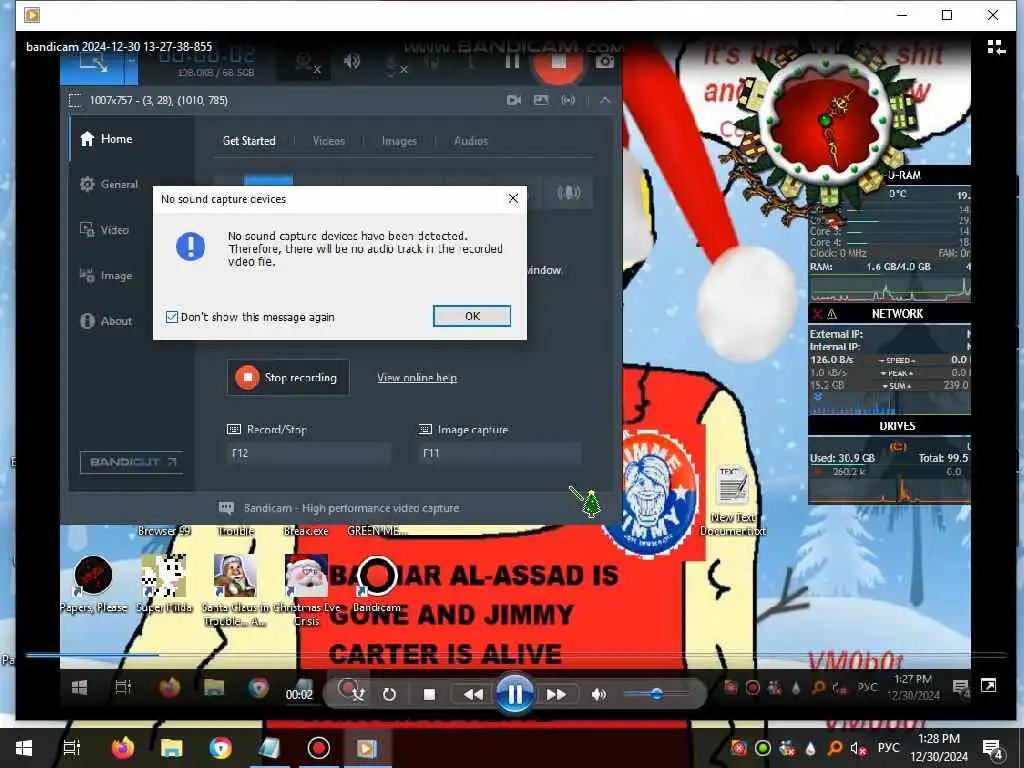Click the selection rectangle icon beside 1007x757

click(75, 100)
